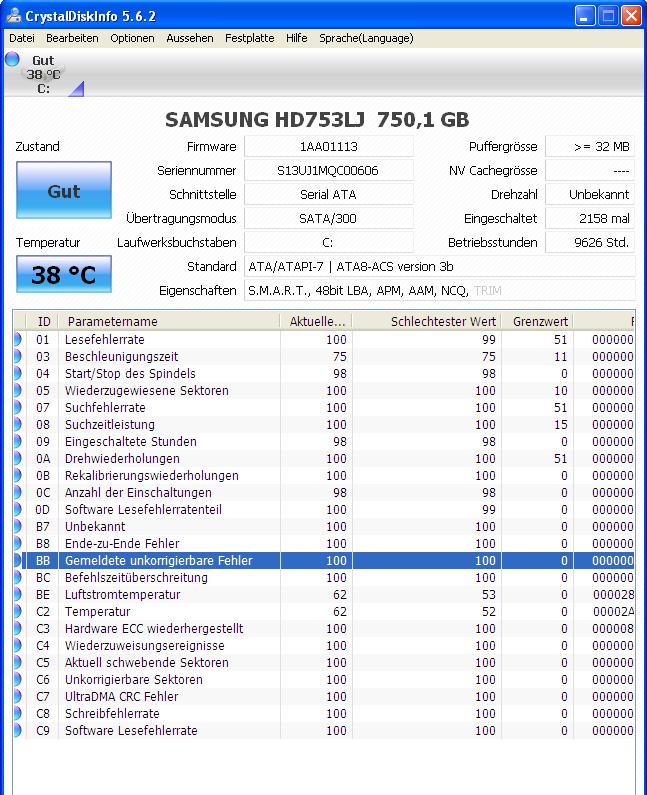Select the 'Wiederzugewiesene Sektoren' parameter name
Screen dimensions: 647x795
tap(147, 390)
